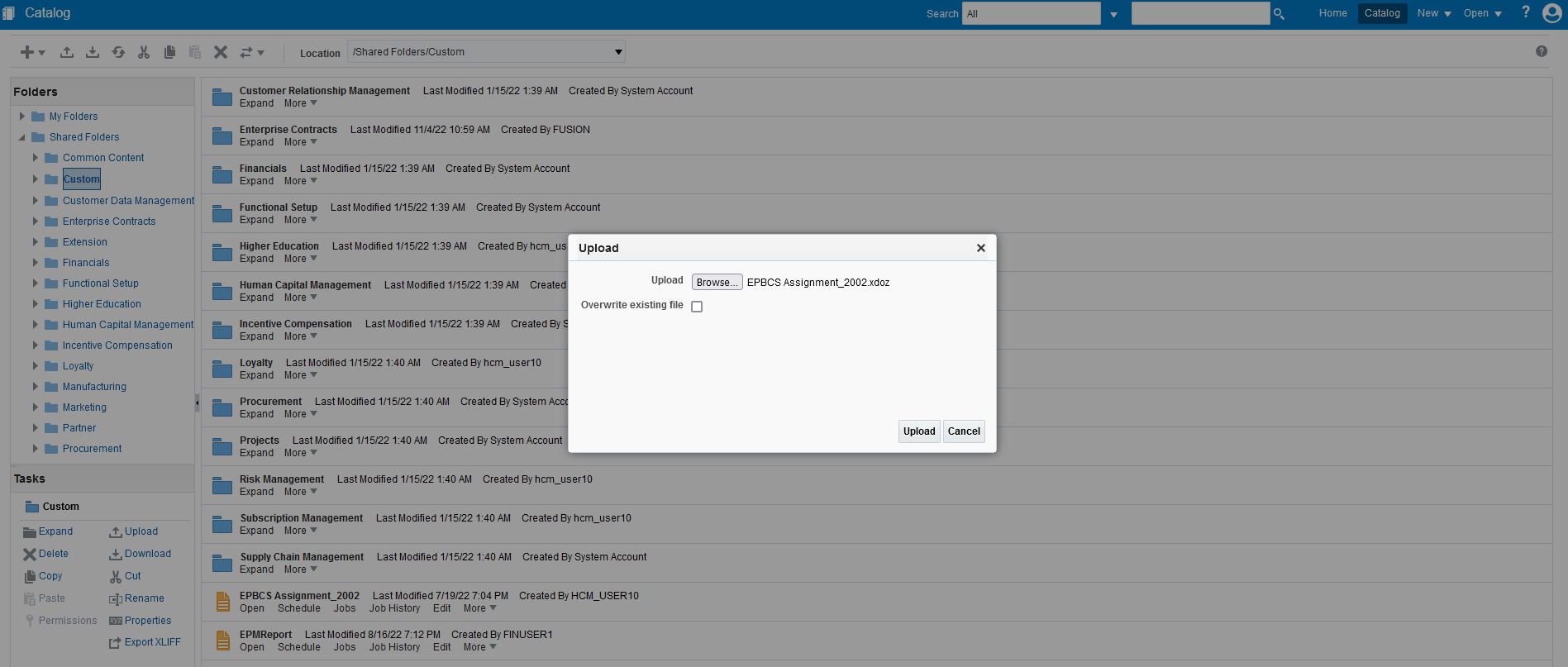Image resolution: width=1568 pixels, height=667 pixels.
Task: Click the EPBCS Assignment_2002 report icon
Action: click(x=222, y=602)
